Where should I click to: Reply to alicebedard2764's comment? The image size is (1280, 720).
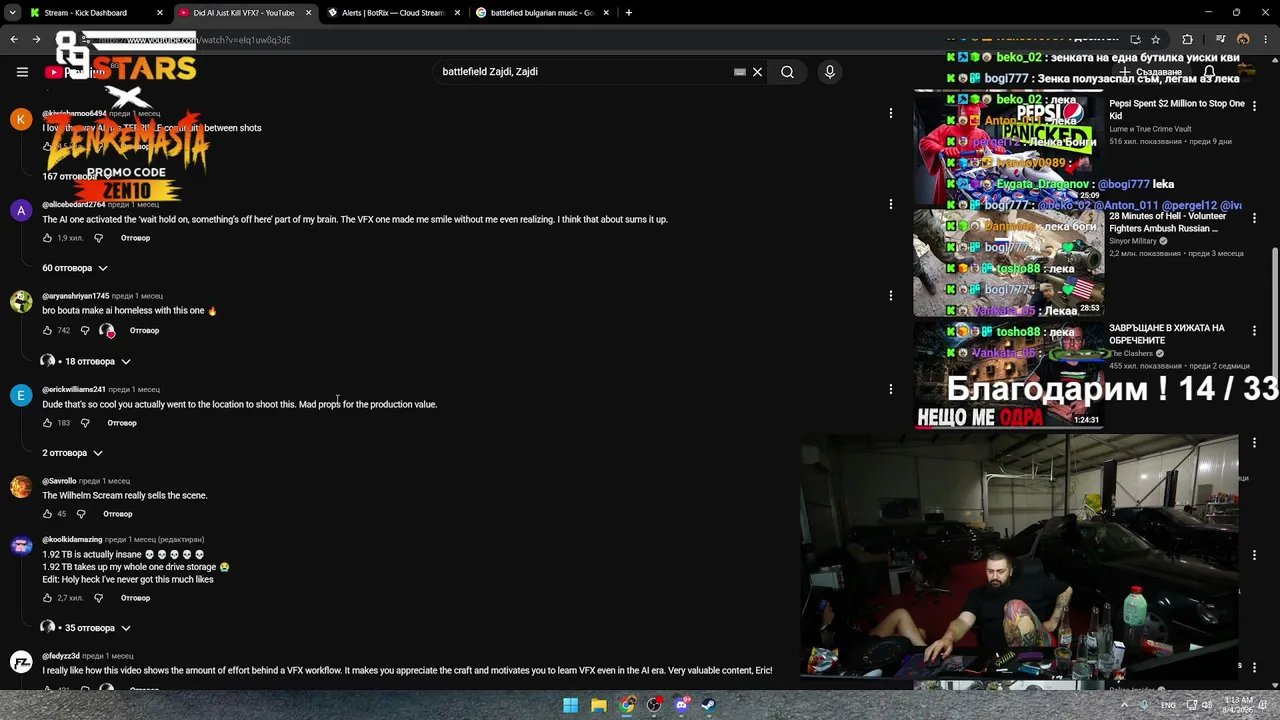pyautogui.click(x=135, y=238)
